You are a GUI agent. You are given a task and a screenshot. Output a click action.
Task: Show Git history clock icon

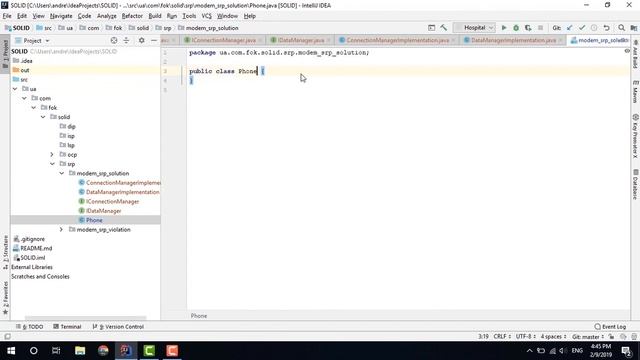tap(594, 28)
